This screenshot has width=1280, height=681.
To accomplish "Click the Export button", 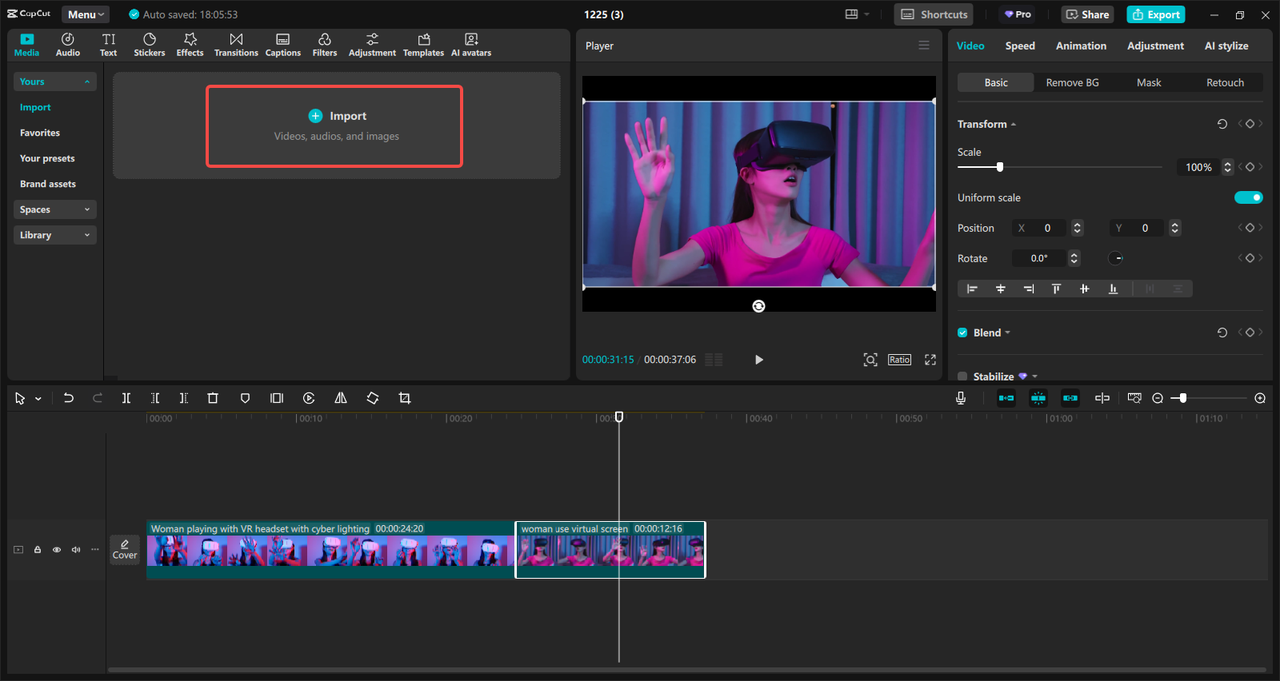I will [x=1155, y=15].
